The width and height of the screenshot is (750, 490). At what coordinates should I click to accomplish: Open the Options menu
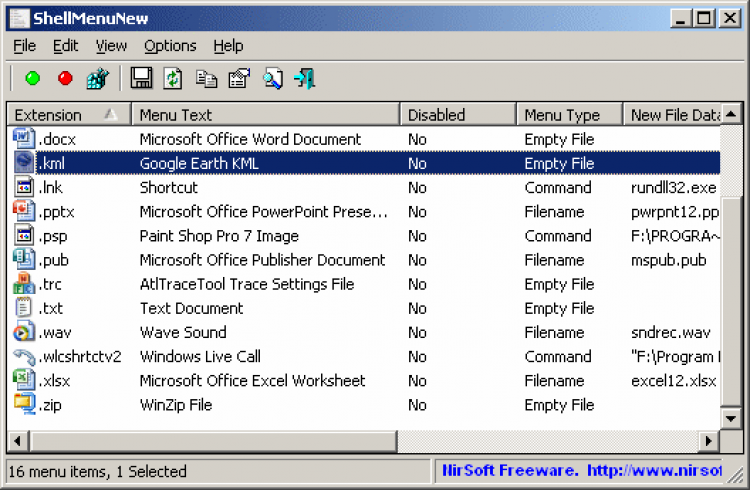click(170, 46)
